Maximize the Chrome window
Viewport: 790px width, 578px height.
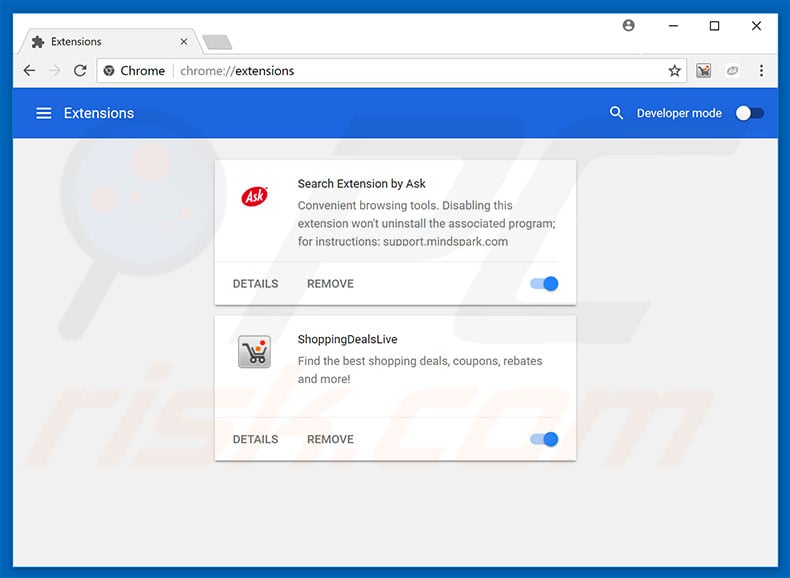pos(714,26)
